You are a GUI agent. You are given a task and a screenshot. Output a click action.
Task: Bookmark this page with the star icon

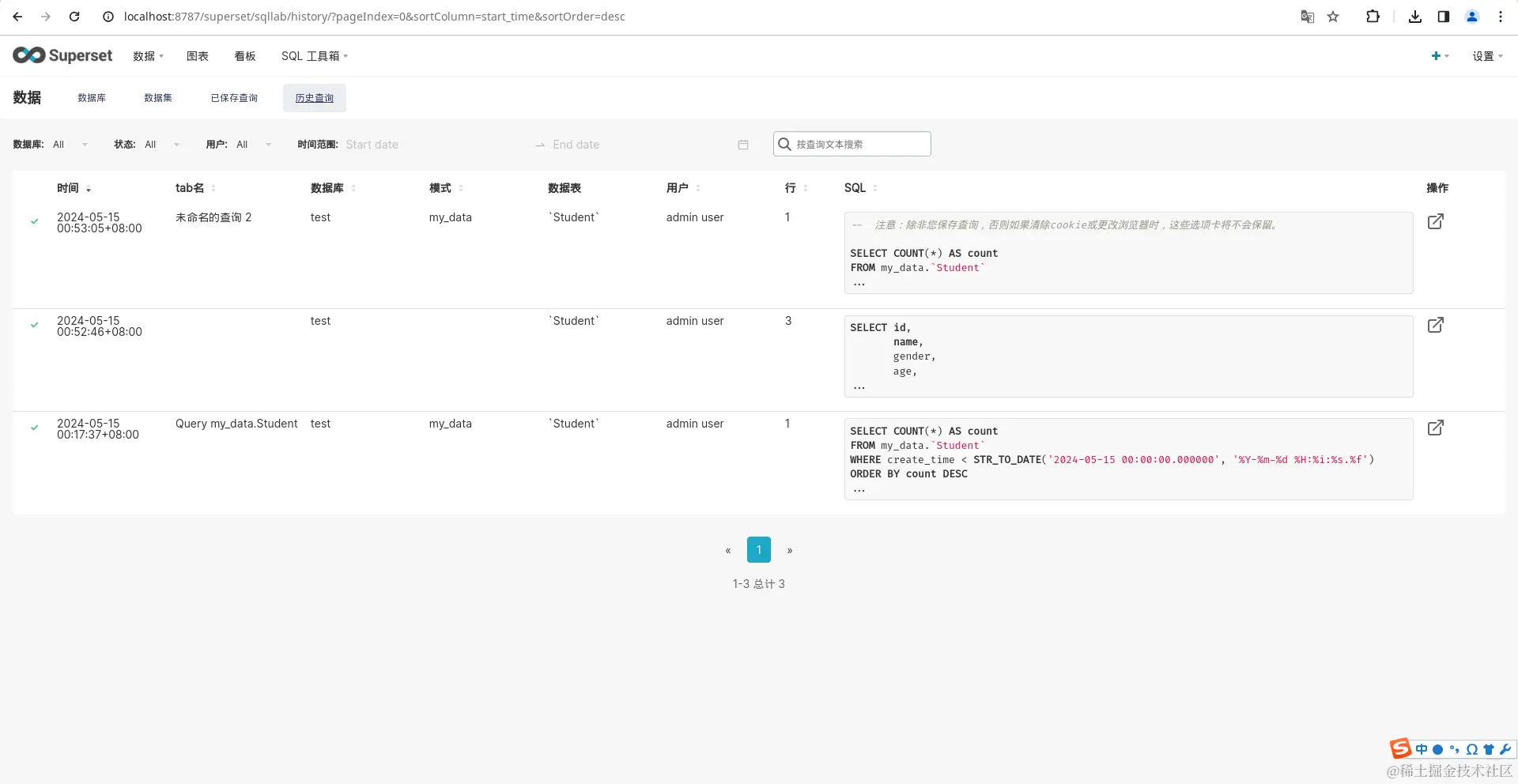1333,17
